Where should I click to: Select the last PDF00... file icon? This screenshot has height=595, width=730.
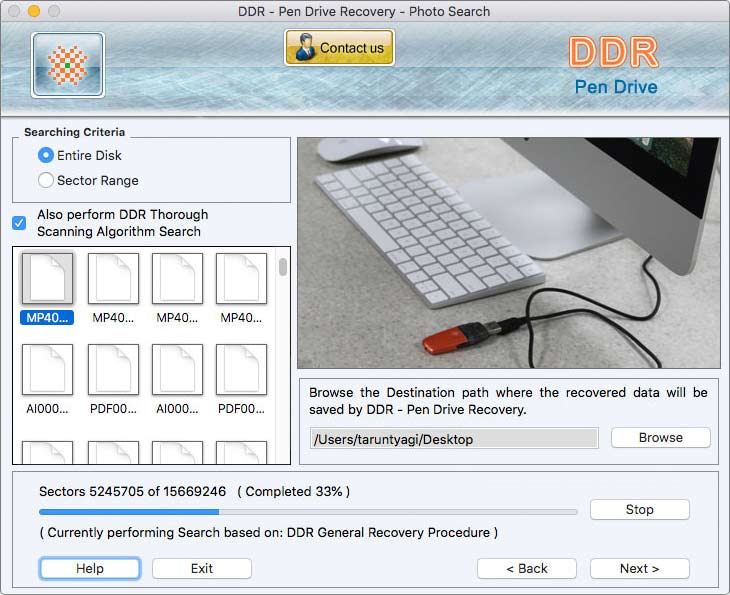(x=242, y=369)
